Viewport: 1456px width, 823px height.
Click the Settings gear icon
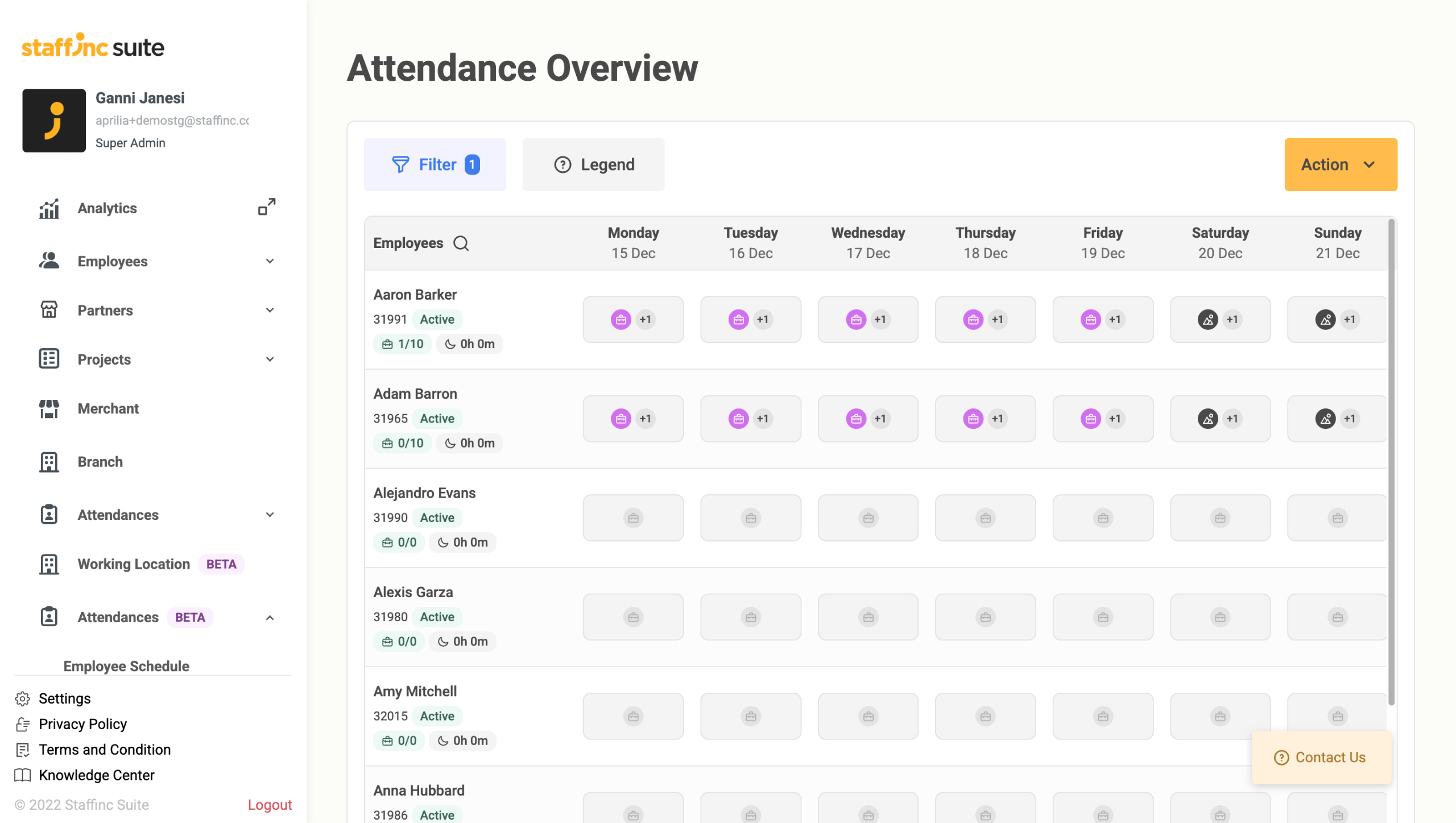coord(23,698)
